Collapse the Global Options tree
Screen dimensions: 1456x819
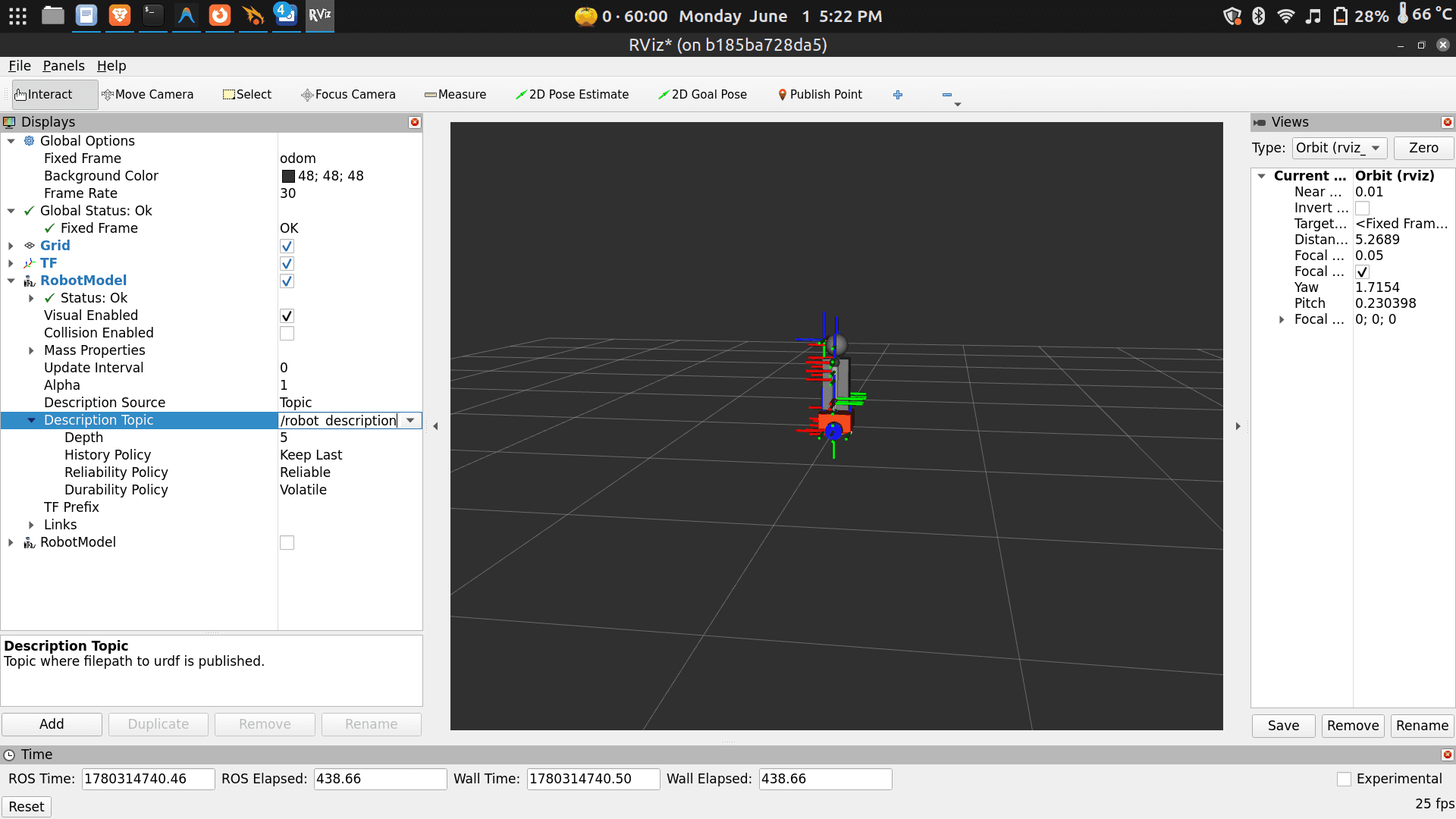click(11, 141)
